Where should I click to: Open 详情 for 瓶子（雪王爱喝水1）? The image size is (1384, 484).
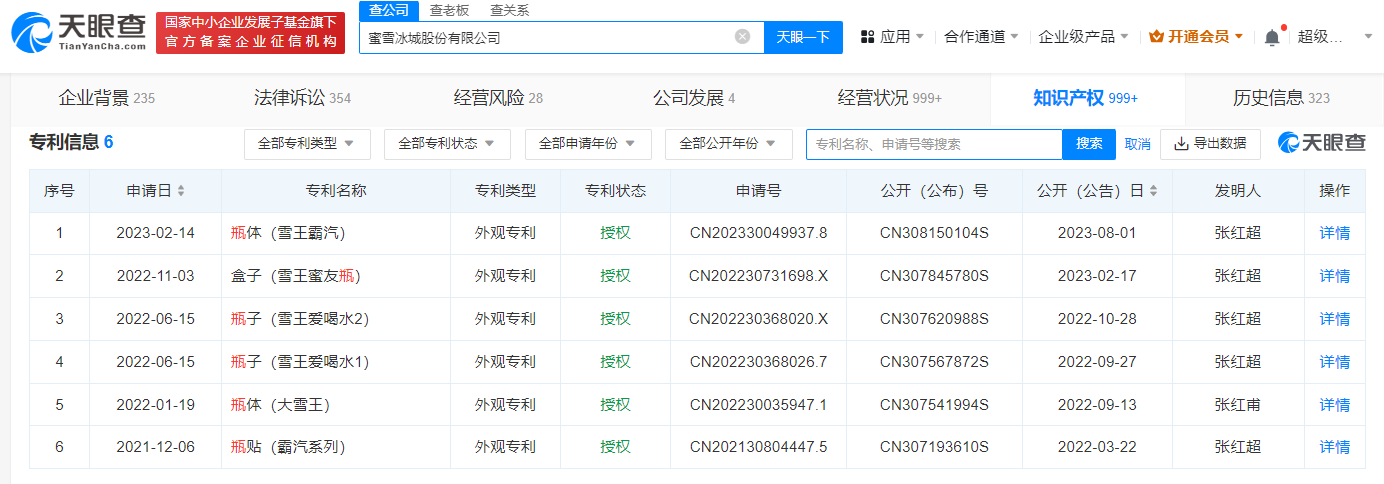click(x=1335, y=361)
